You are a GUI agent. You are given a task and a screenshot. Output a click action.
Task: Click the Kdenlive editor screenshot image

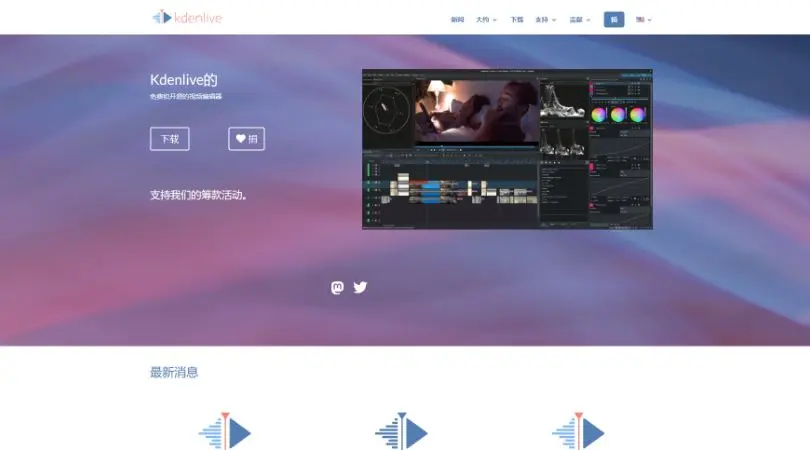pyautogui.click(x=507, y=149)
